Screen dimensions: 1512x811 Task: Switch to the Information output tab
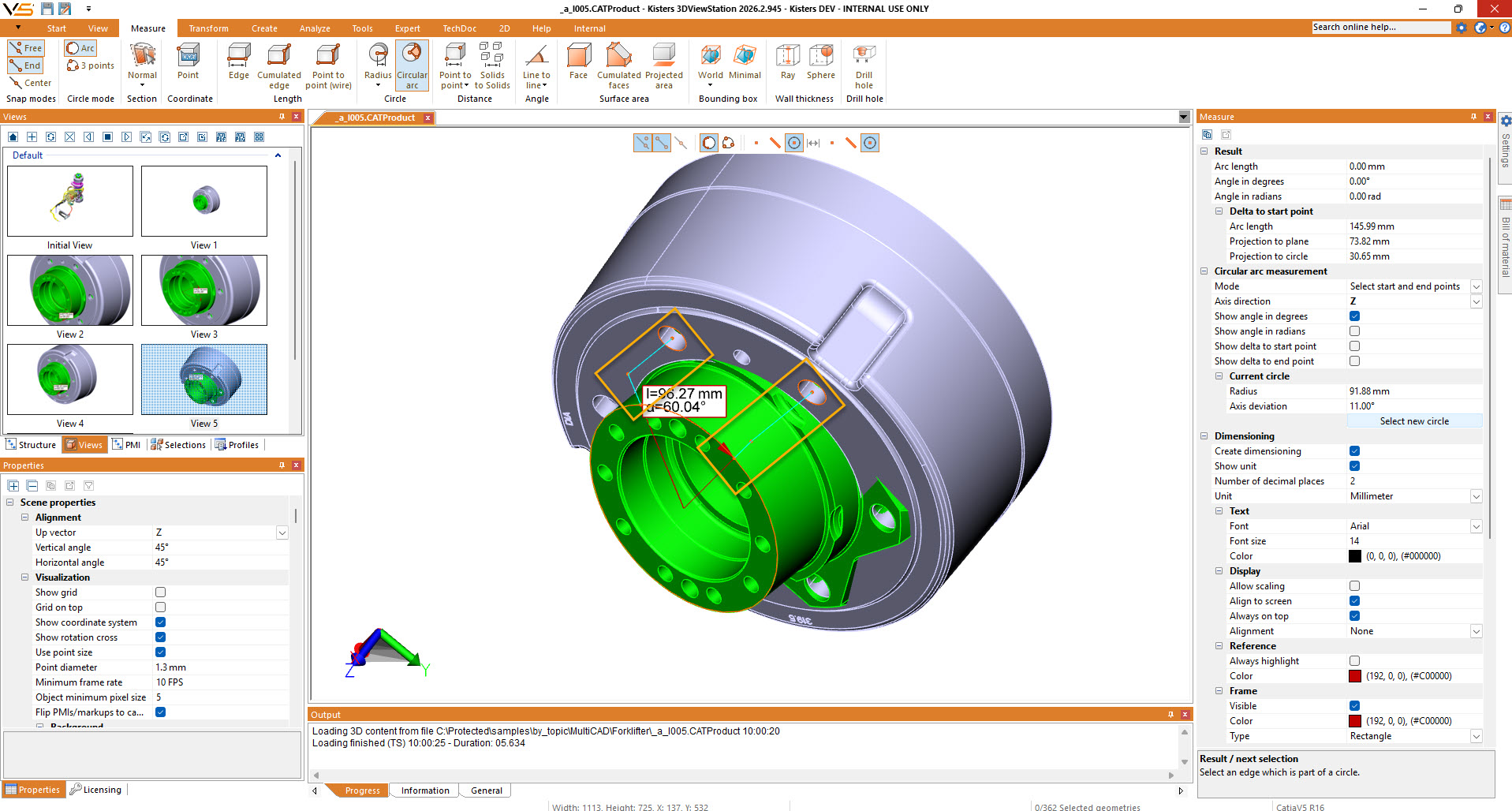click(425, 790)
